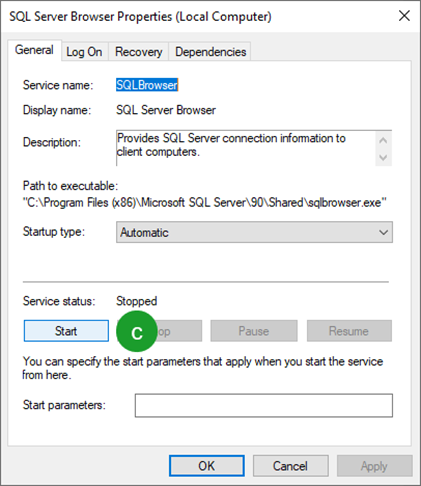Screen dimensions: 421x486
Task: Select the Dependencies tab
Action: click(210, 52)
